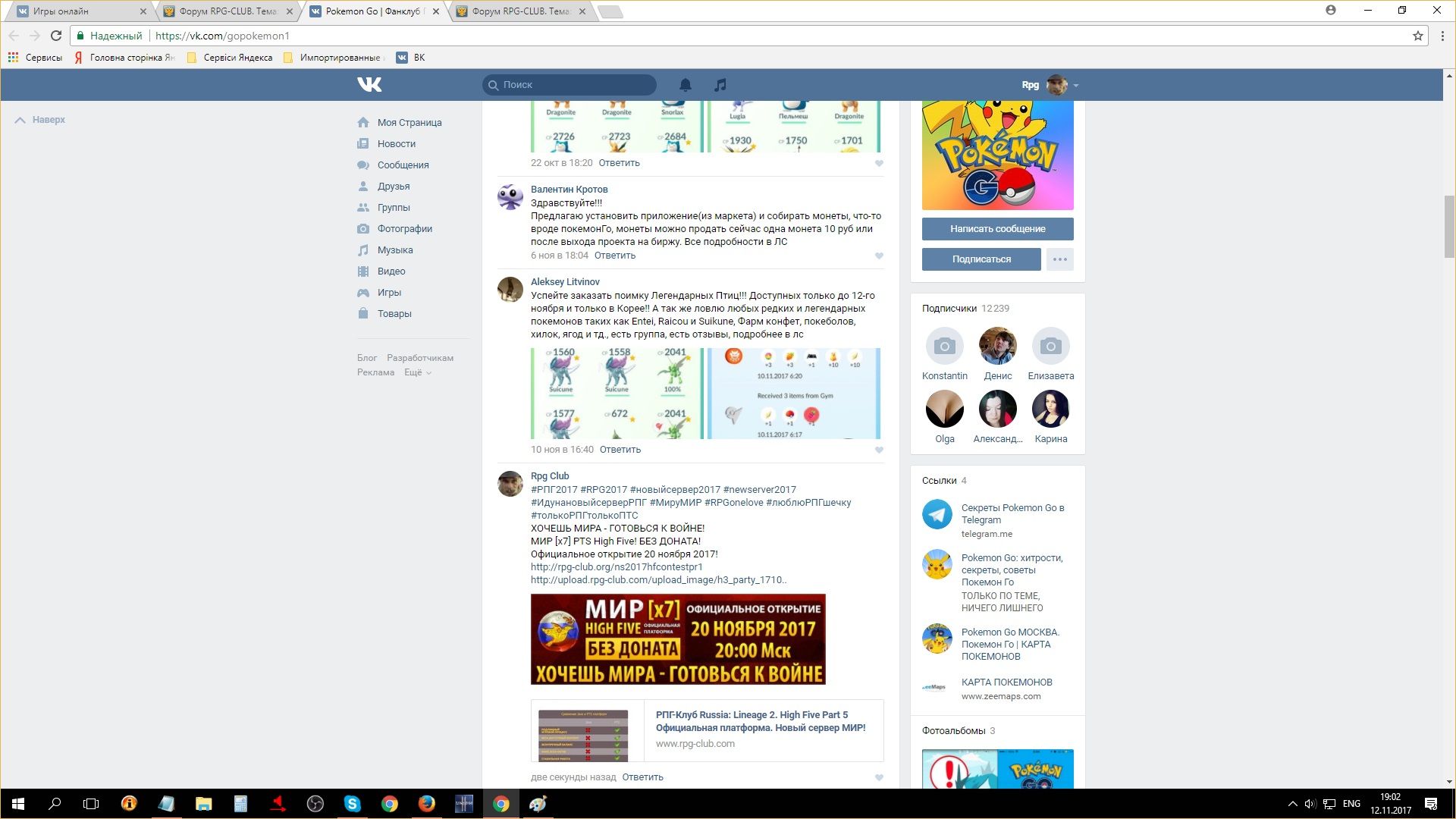The width and height of the screenshot is (1456, 819).
Task: Click the Игры gamepad sidebar icon
Action: 363,292
